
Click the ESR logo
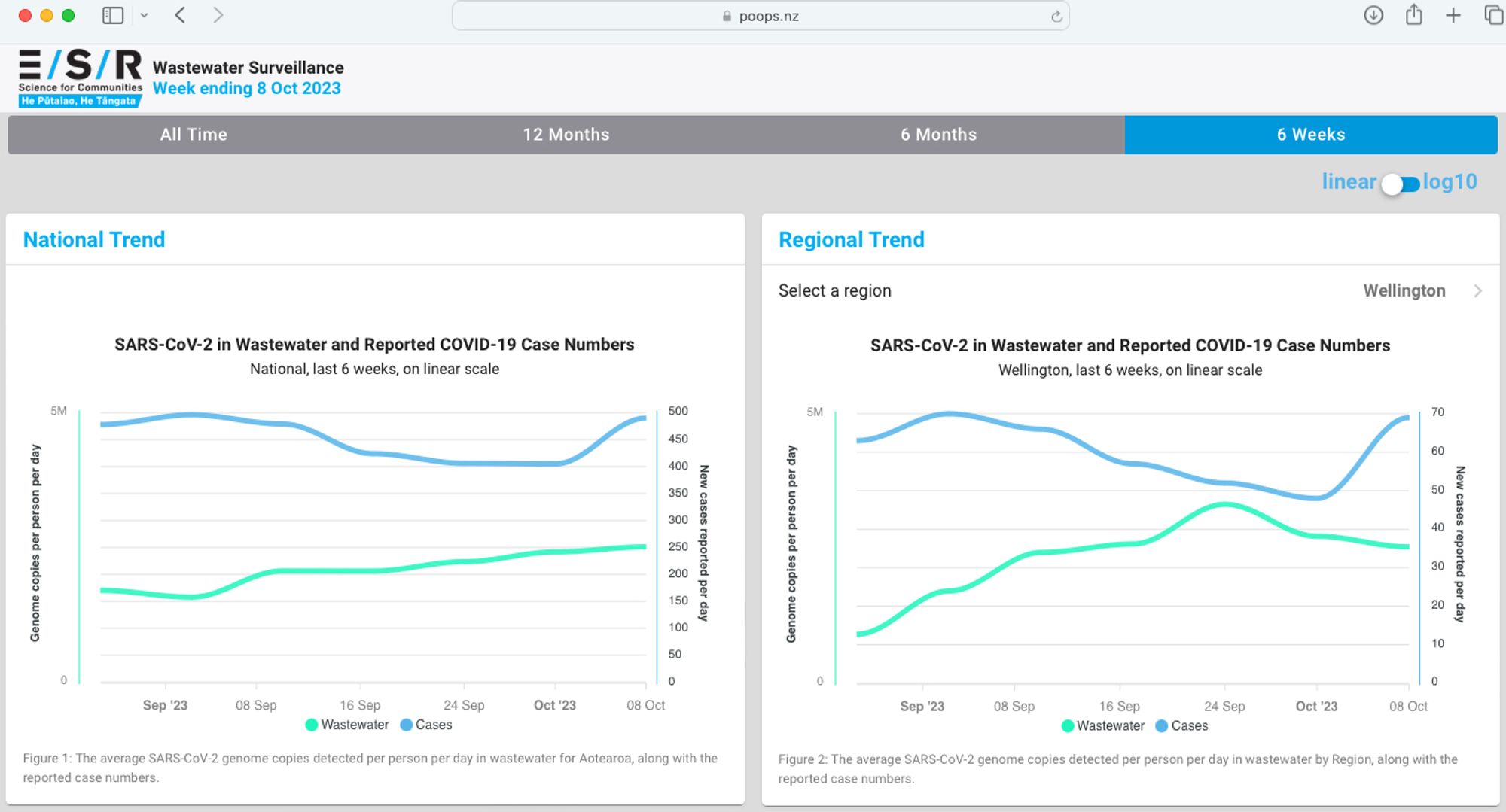(81, 78)
